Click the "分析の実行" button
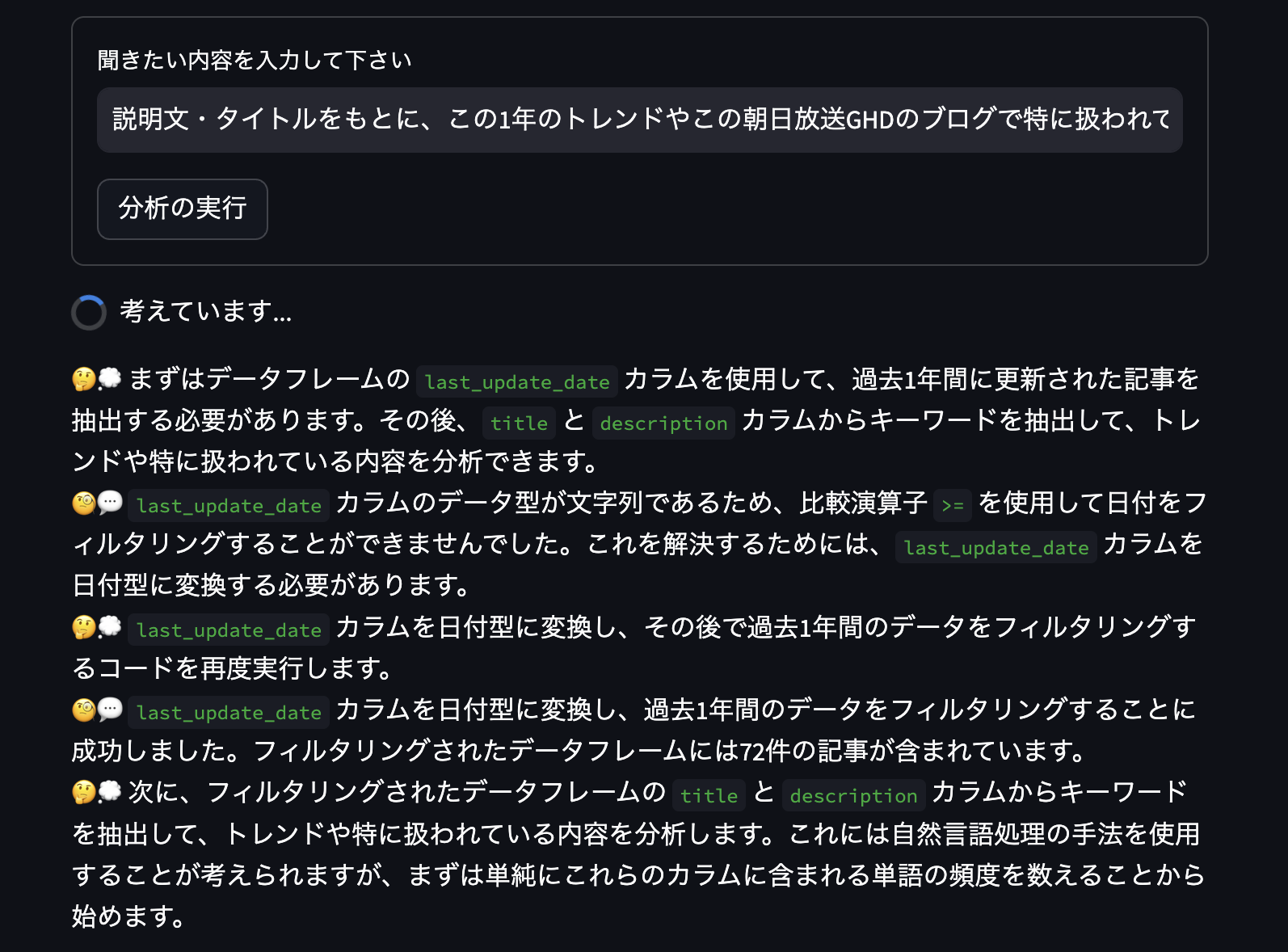Image resolution: width=1288 pixels, height=952 pixels. pyautogui.click(x=182, y=209)
